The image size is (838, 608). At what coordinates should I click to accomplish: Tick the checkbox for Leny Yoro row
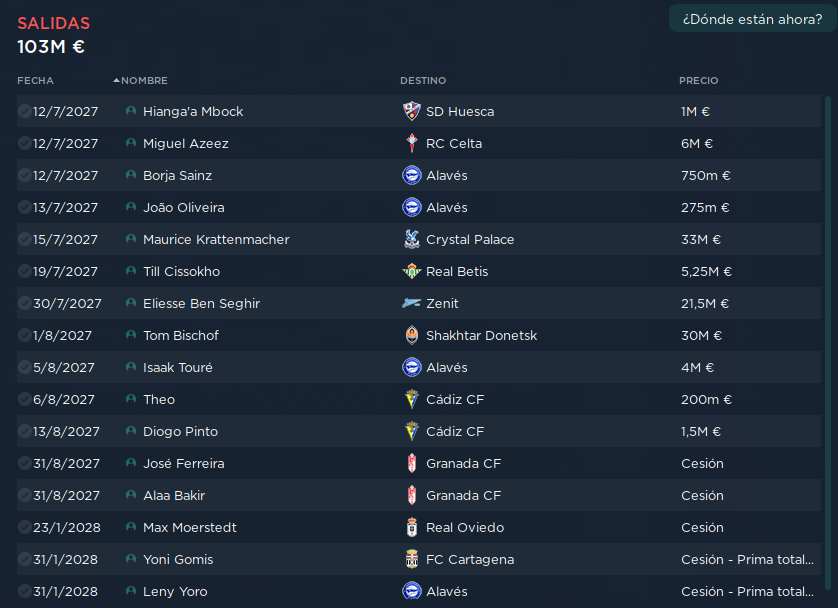(25, 591)
